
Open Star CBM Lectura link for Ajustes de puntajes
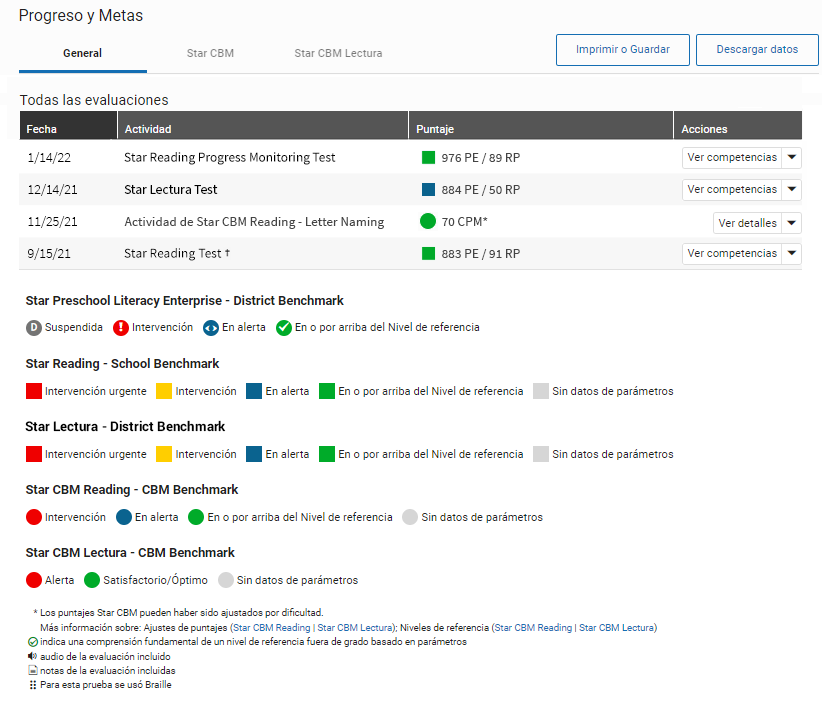point(355,627)
